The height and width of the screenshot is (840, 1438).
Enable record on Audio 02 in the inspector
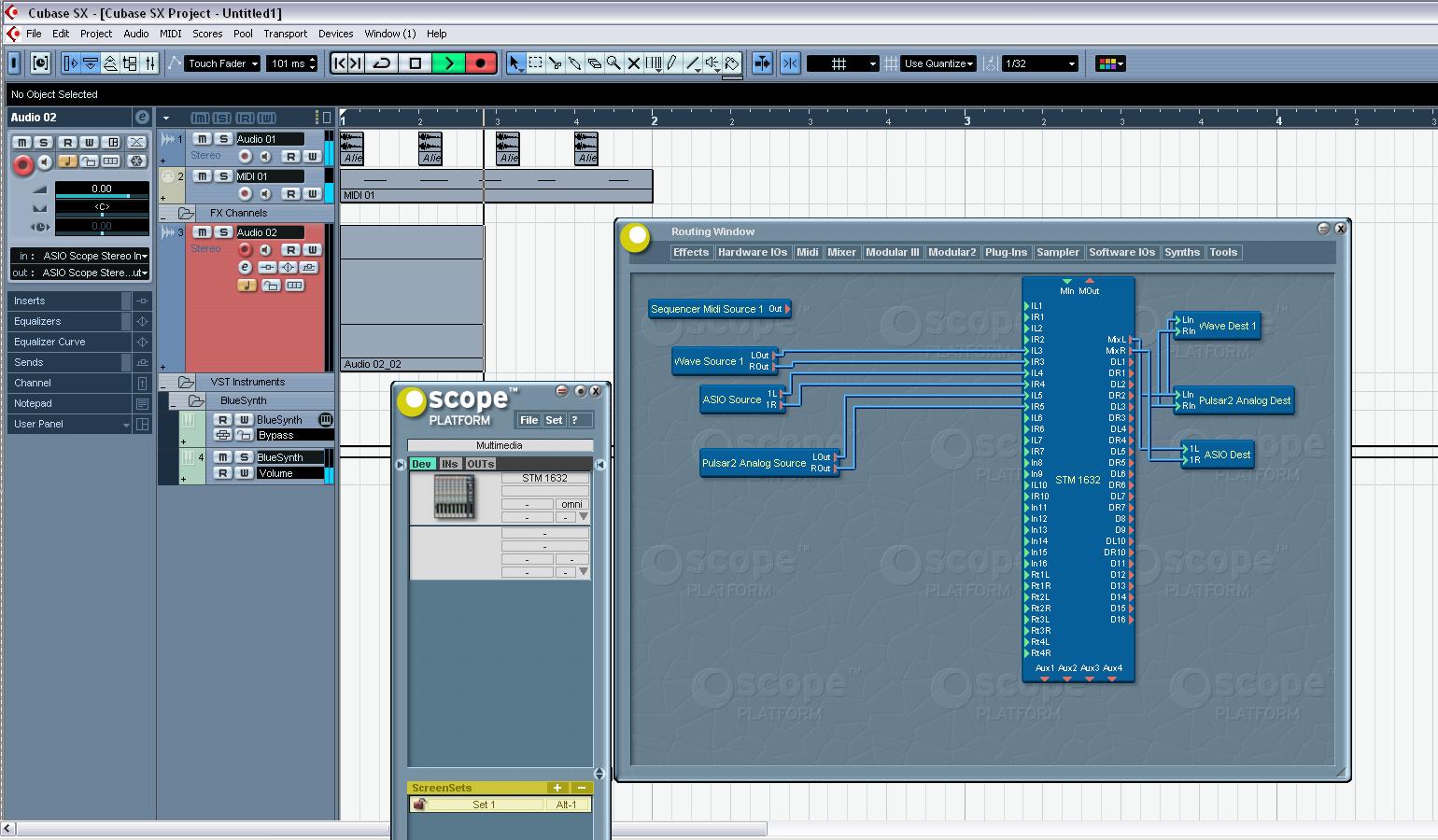22,165
